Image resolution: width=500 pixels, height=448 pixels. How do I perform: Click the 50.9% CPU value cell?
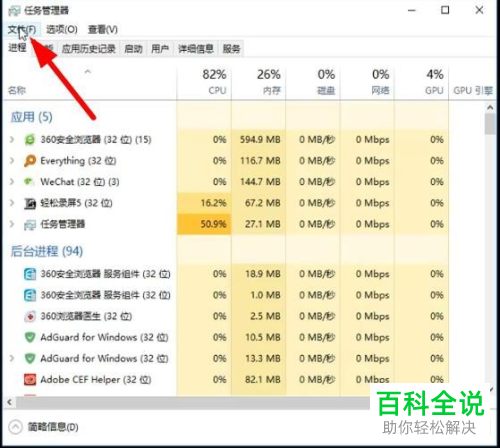coord(204,224)
